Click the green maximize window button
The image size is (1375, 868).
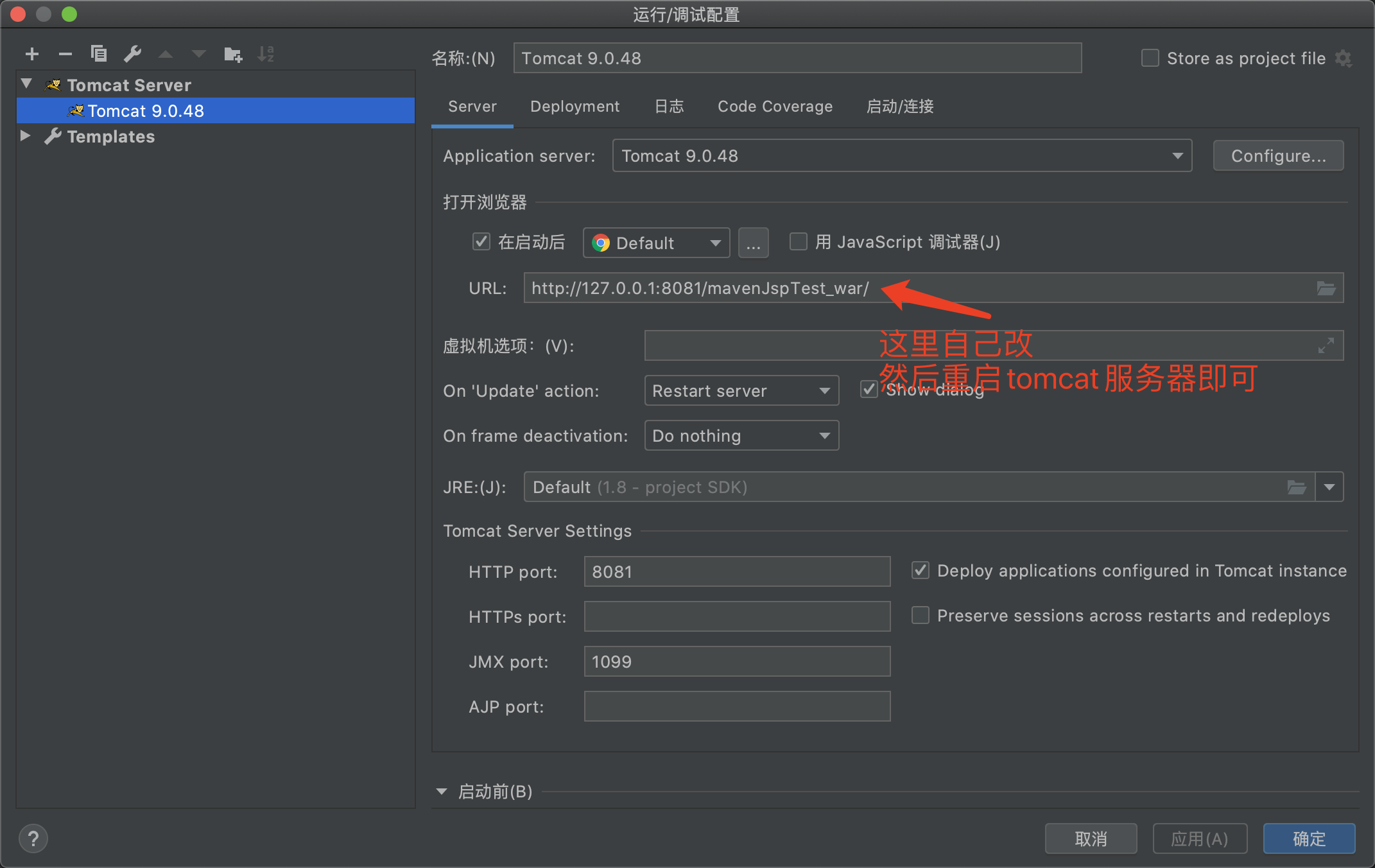tap(69, 14)
